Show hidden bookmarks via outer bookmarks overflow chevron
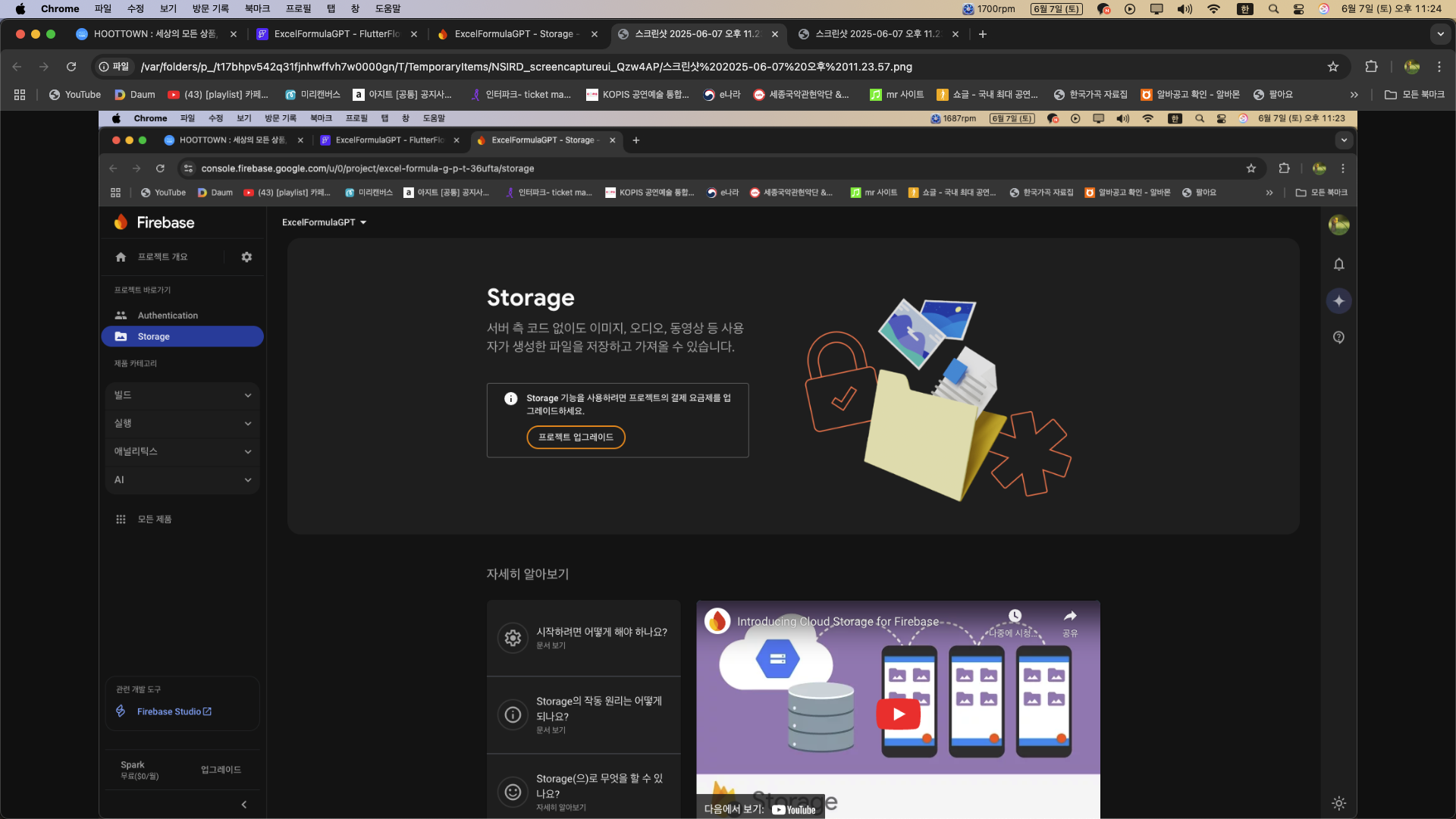The width and height of the screenshot is (1456, 819). pos(1354,95)
